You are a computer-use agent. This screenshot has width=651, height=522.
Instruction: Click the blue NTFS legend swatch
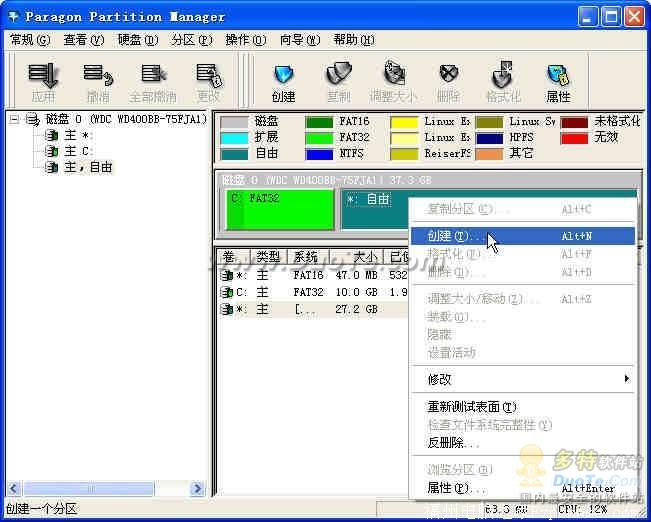319,154
